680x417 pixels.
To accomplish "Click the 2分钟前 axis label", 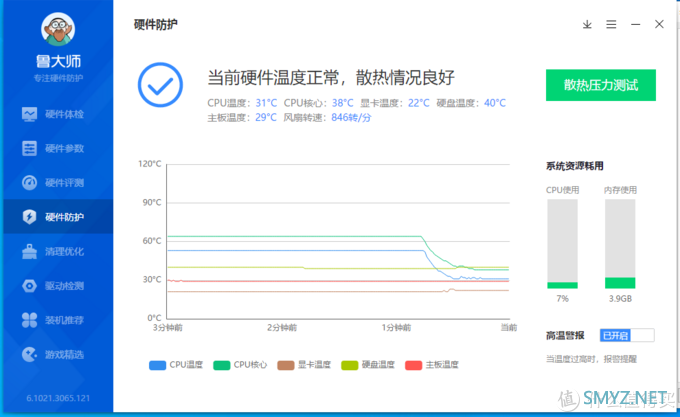I will [282, 327].
